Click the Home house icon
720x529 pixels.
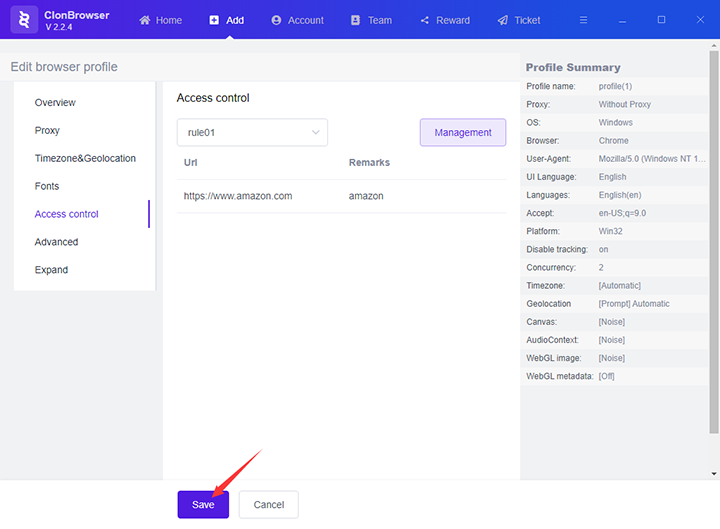(145, 20)
